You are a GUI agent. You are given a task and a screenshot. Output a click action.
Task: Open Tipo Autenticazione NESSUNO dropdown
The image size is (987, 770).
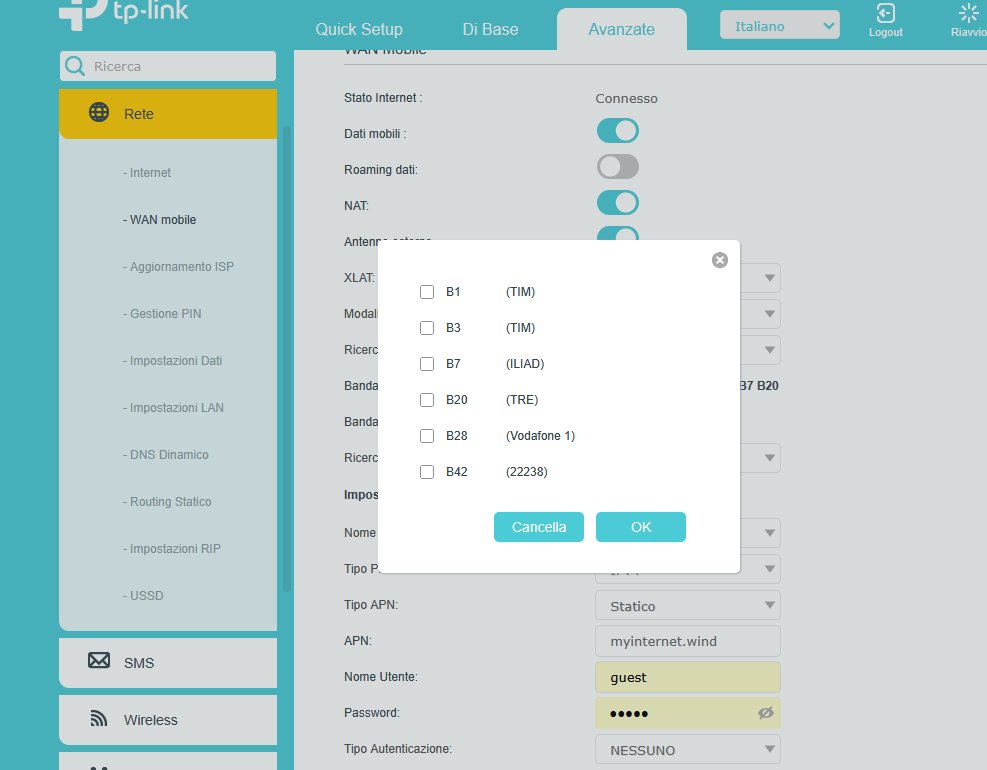[687, 749]
